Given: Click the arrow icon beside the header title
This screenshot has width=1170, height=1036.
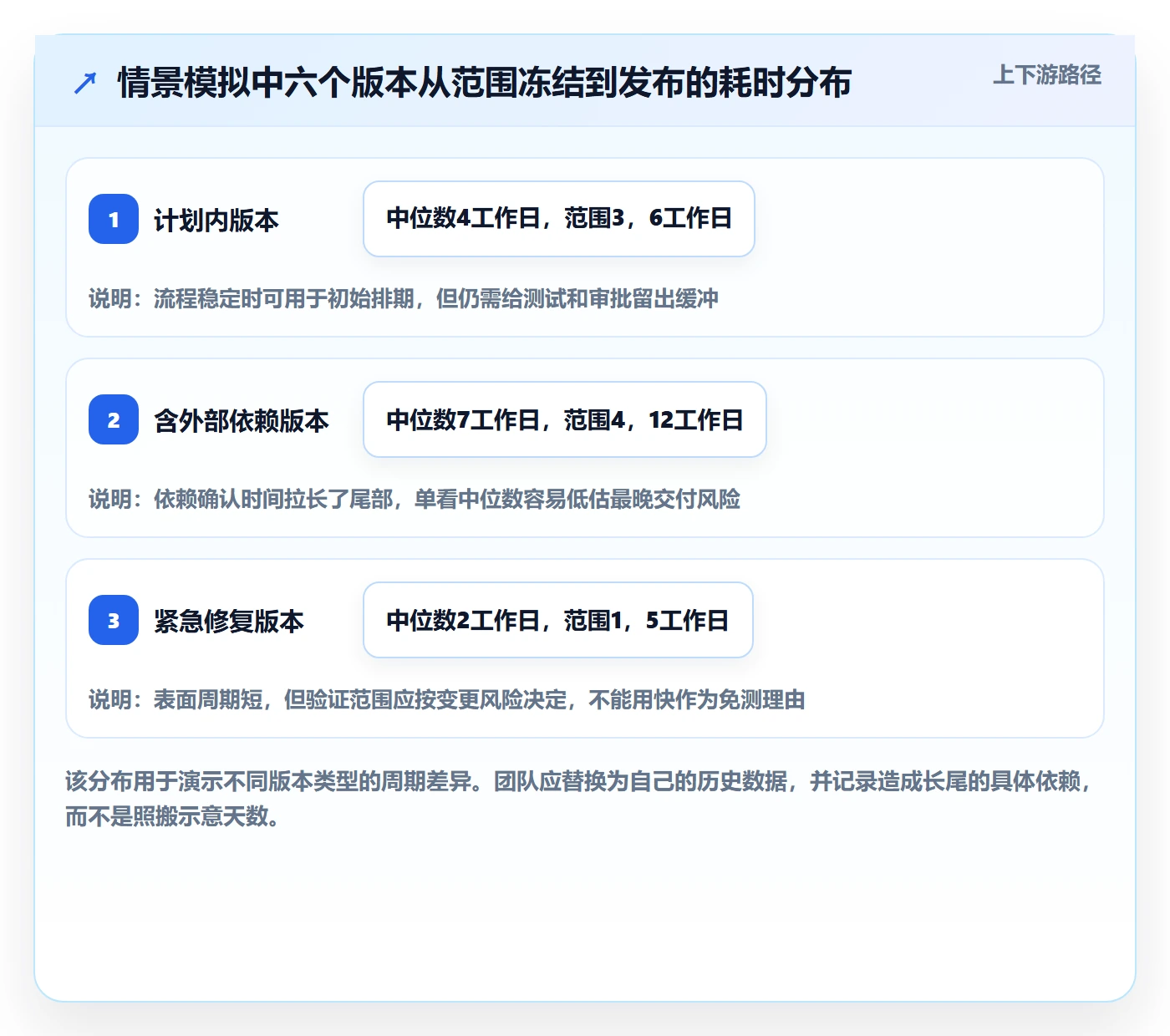Looking at the screenshot, I should (85, 83).
